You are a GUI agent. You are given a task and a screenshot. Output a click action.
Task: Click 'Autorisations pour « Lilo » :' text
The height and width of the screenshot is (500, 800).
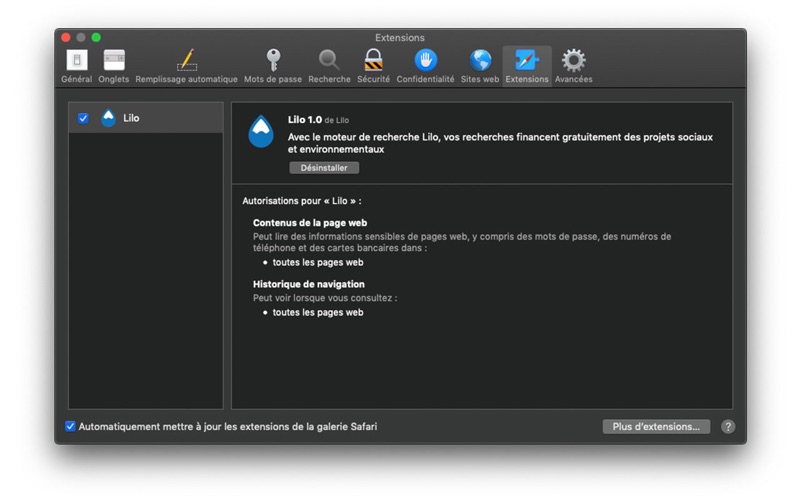tap(302, 201)
